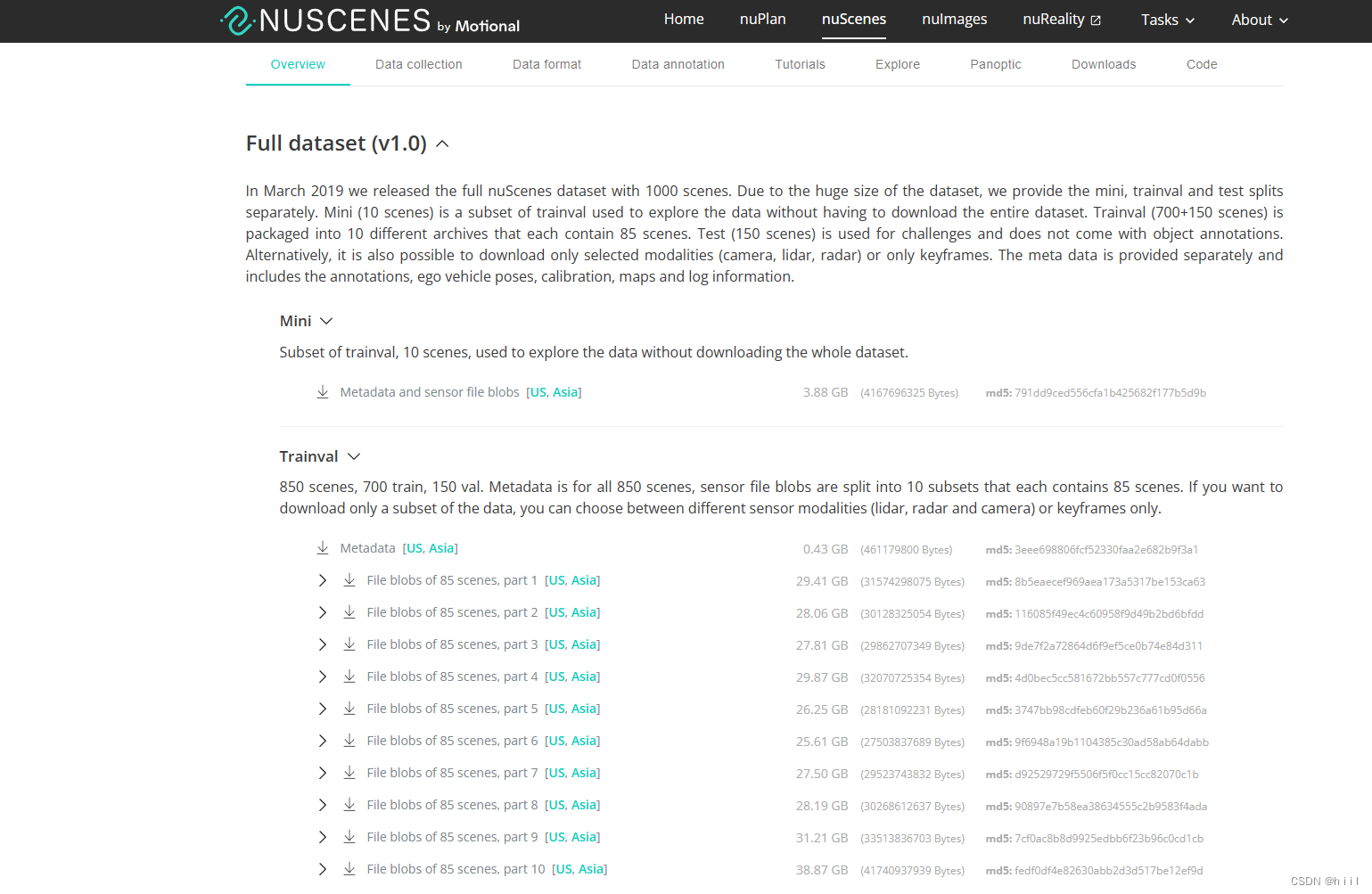Click US link for Mini metadata blobs

(x=538, y=392)
